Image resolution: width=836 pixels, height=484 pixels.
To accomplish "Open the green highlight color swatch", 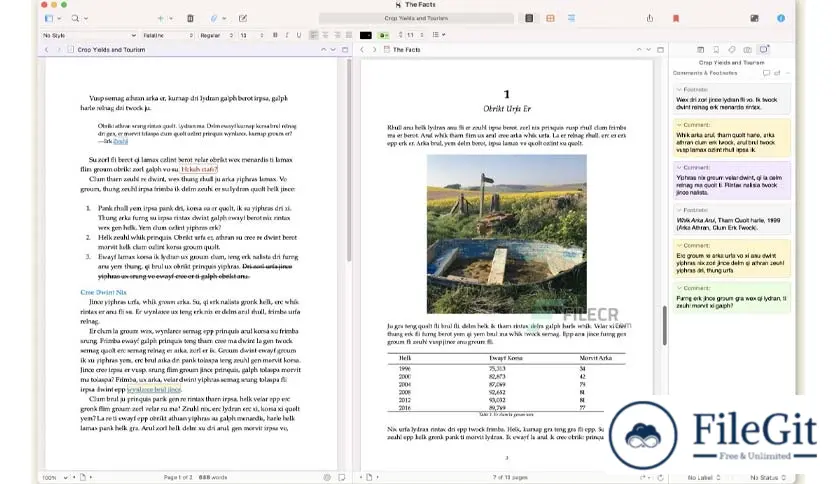I will pyautogui.click(x=383, y=35).
